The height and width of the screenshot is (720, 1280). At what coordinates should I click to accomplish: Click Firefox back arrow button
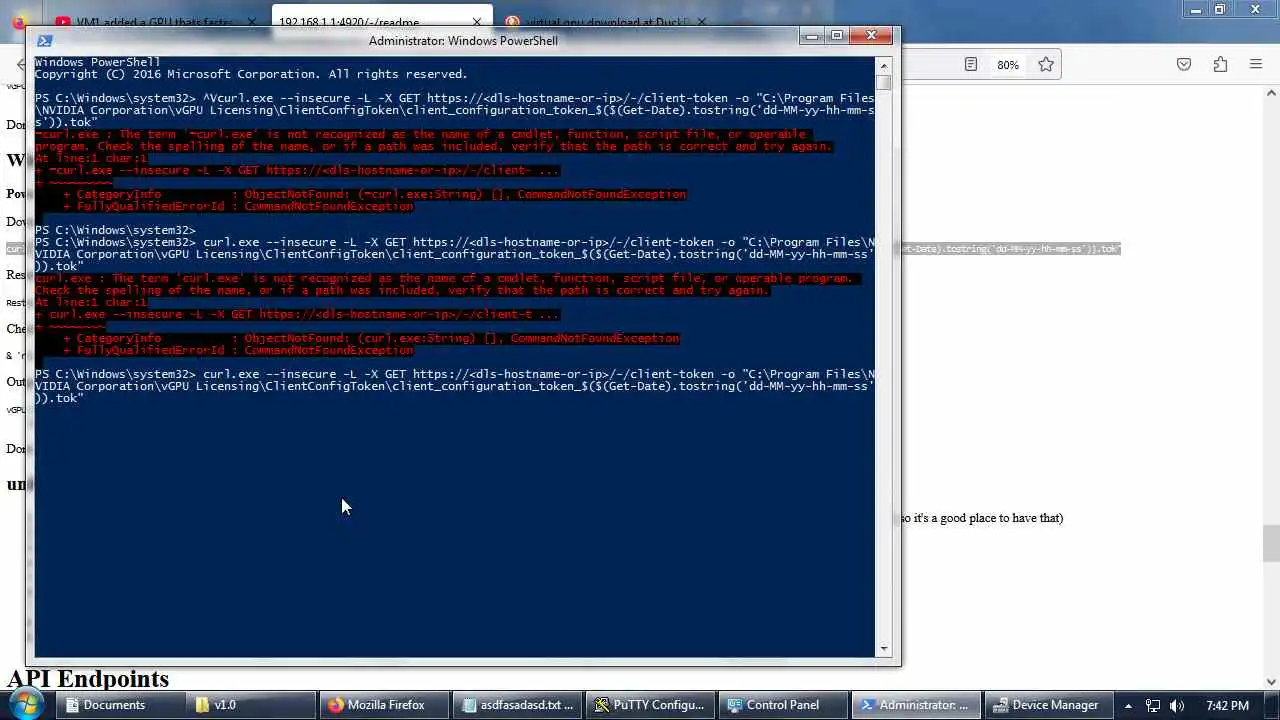[20, 65]
